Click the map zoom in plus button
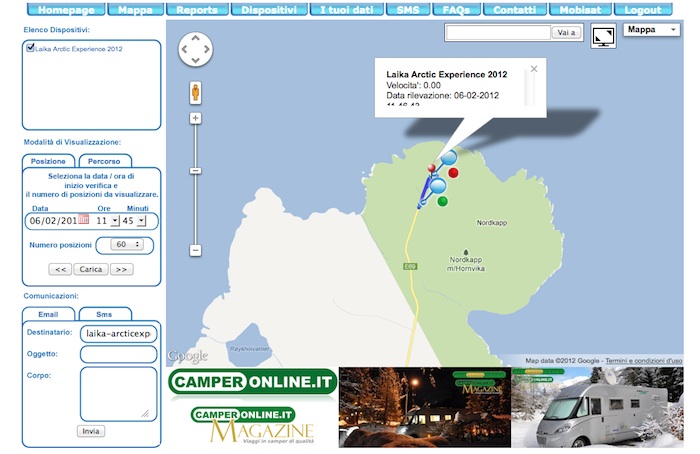The image size is (700, 454). point(196,118)
